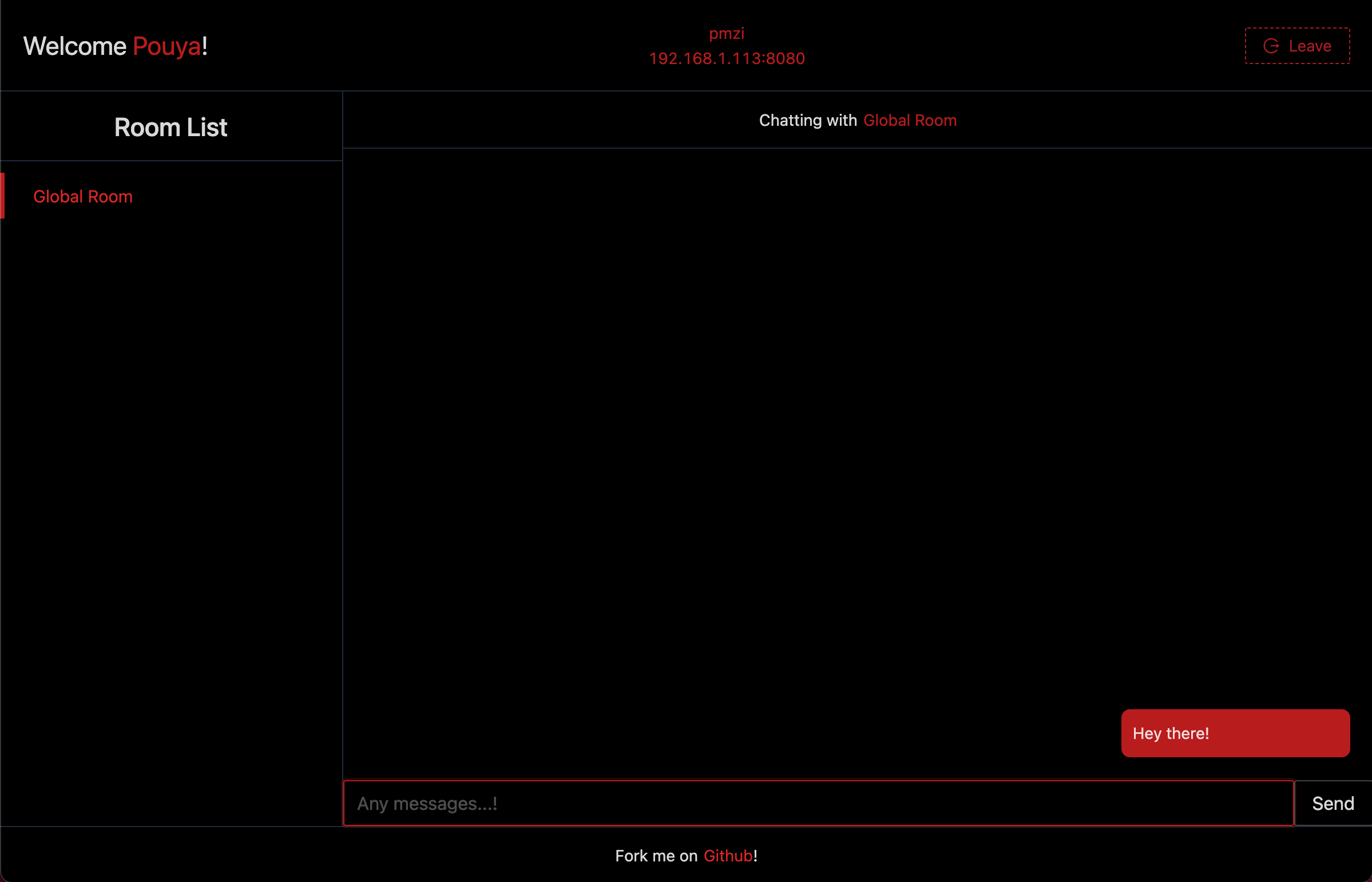The image size is (1372, 882).
Task: Click the red active-room indicator bar
Action: [x=2, y=196]
